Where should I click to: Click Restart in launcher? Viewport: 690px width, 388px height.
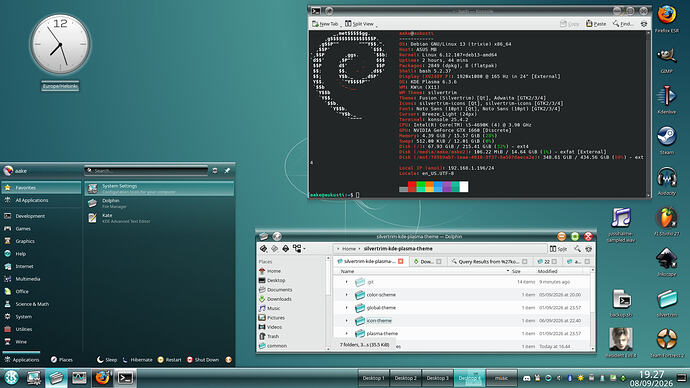click(x=169, y=360)
